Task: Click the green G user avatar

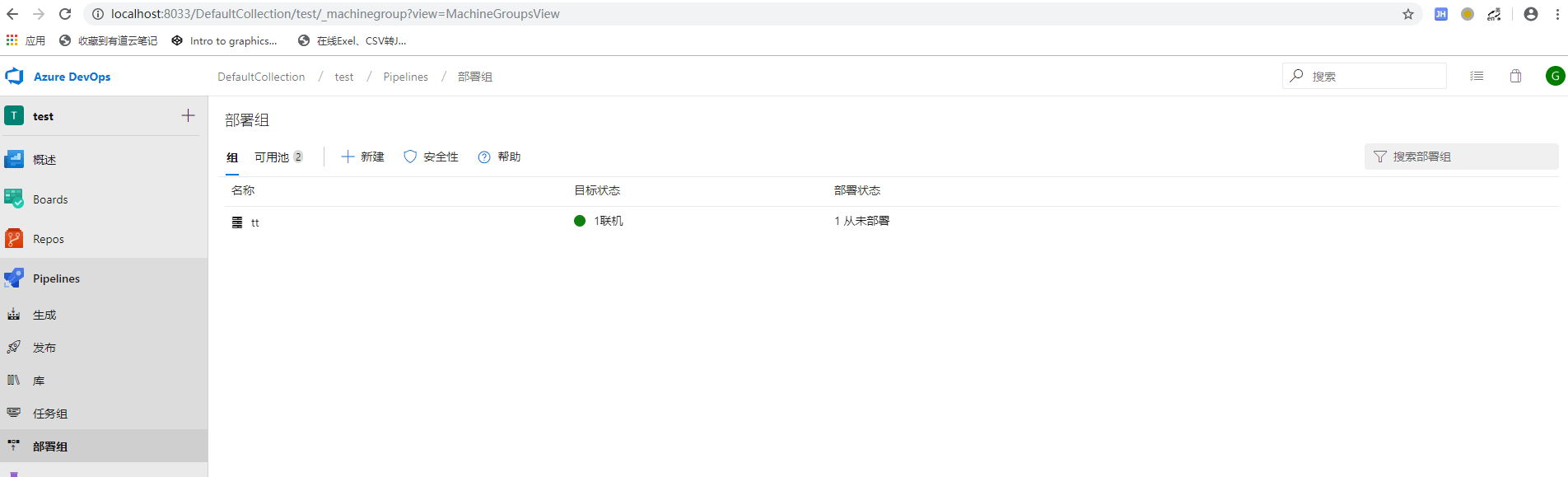Action: 1555,76
